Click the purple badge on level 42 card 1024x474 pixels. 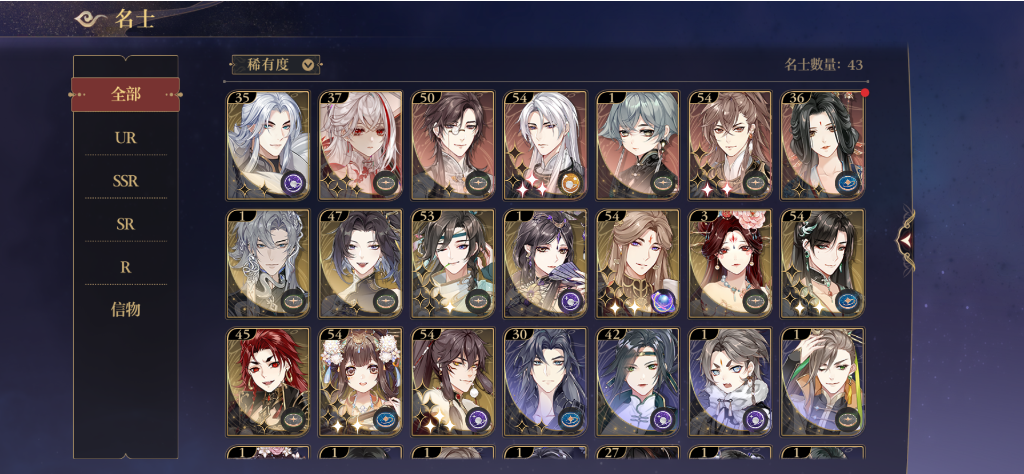pyautogui.click(x=664, y=419)
